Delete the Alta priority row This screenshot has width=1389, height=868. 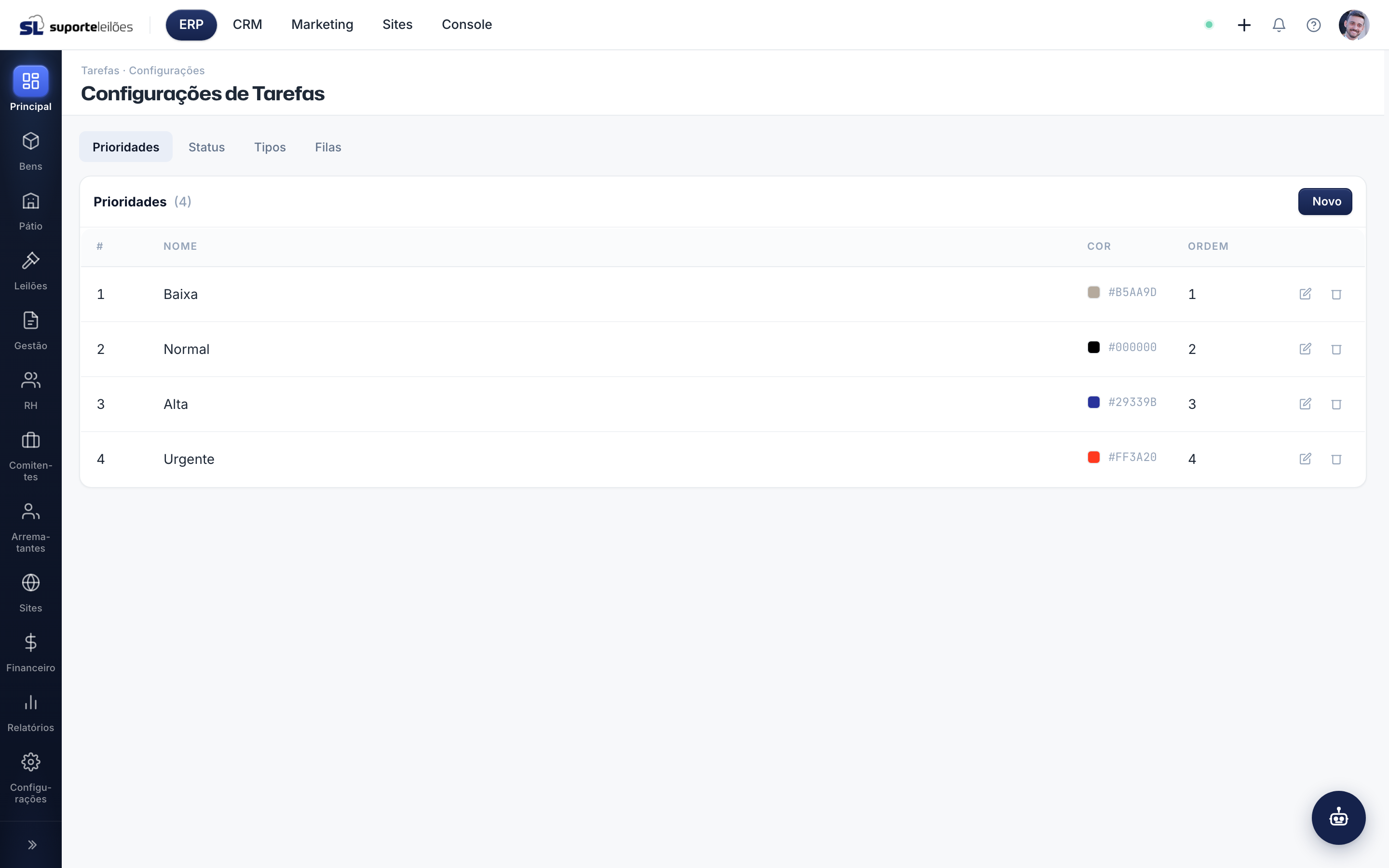[1336, 404]
